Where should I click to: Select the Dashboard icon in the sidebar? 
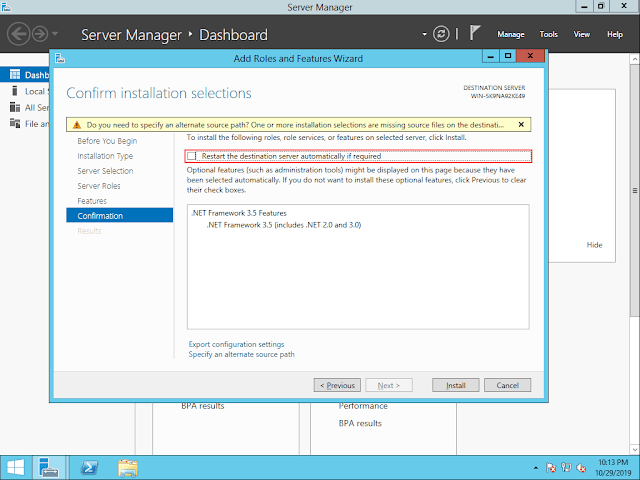[15, 75]
